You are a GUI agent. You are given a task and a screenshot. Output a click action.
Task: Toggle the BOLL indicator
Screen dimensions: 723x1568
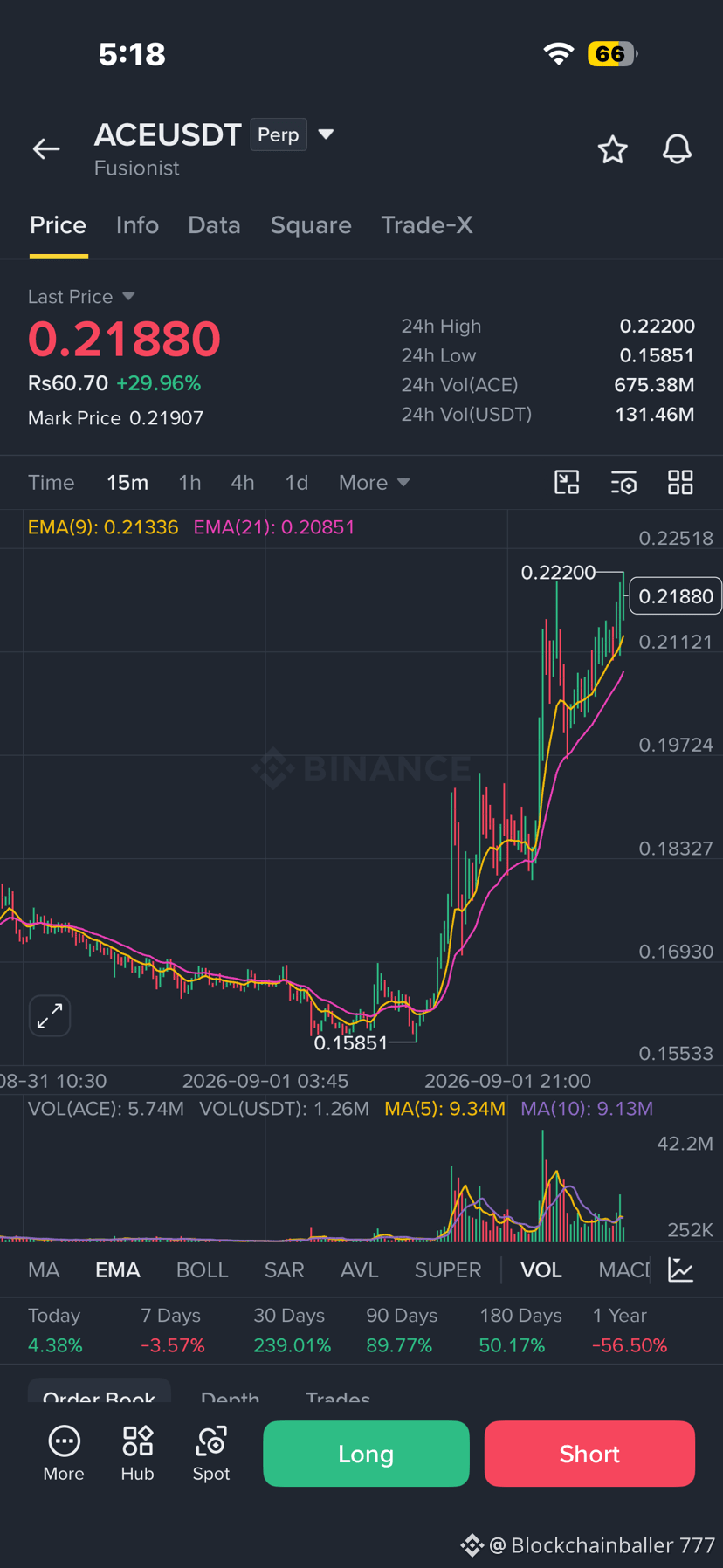[202, 1269]
